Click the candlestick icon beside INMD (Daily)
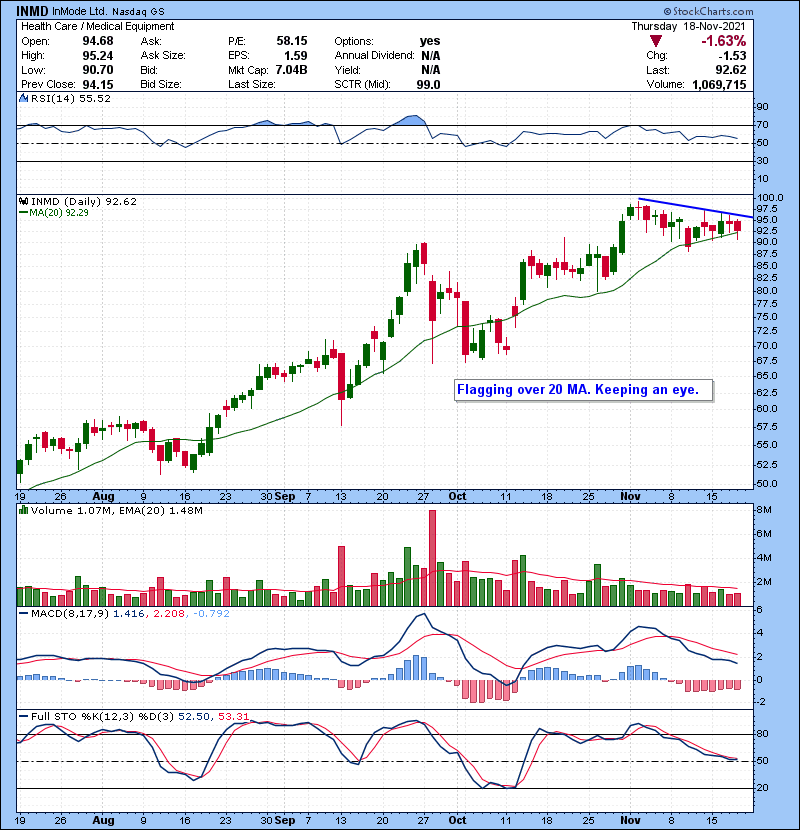 pos(23,202)
